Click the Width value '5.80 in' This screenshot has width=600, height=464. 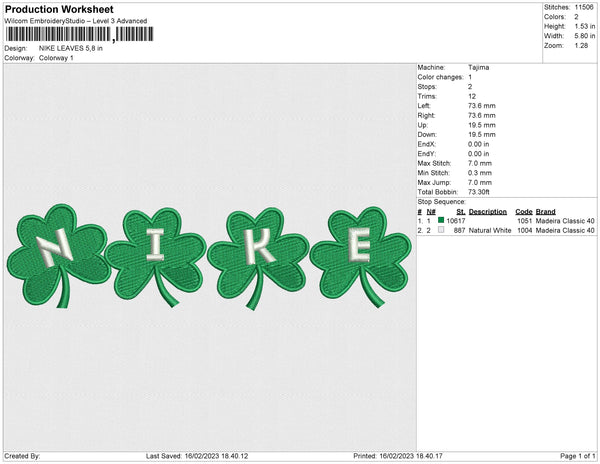click(585, 36)
